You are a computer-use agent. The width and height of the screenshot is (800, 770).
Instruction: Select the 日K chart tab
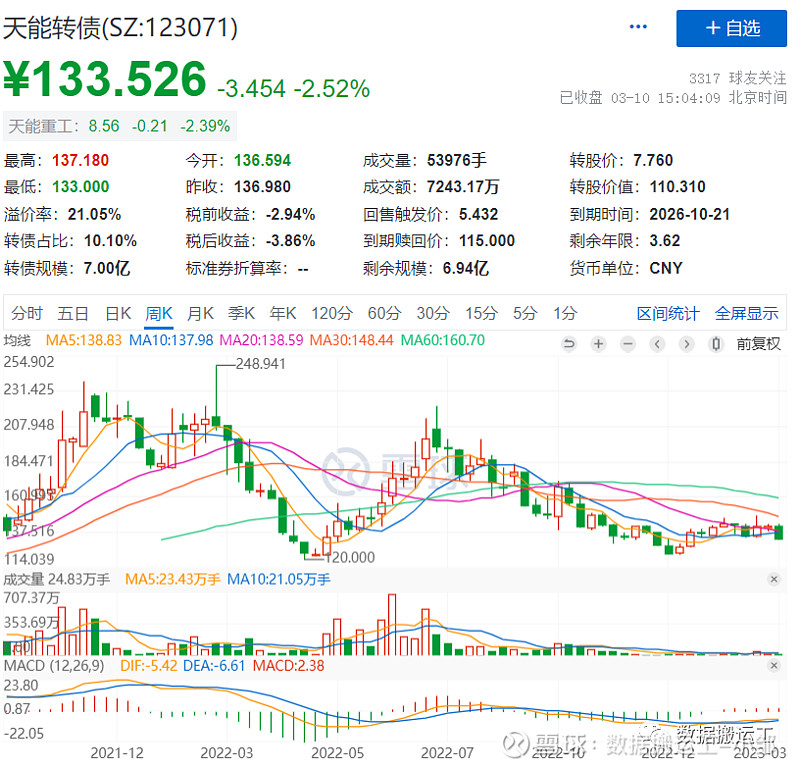click(118, 313)
